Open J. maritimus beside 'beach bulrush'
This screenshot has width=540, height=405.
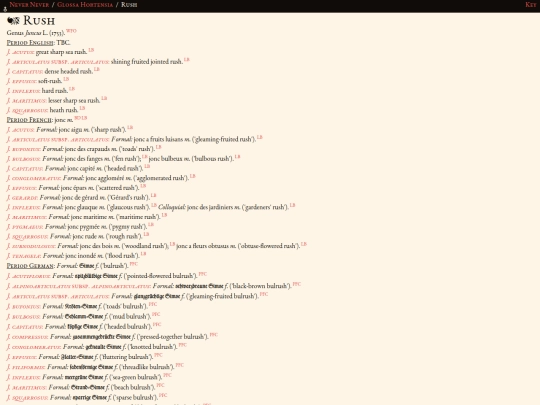click(27, 387)
